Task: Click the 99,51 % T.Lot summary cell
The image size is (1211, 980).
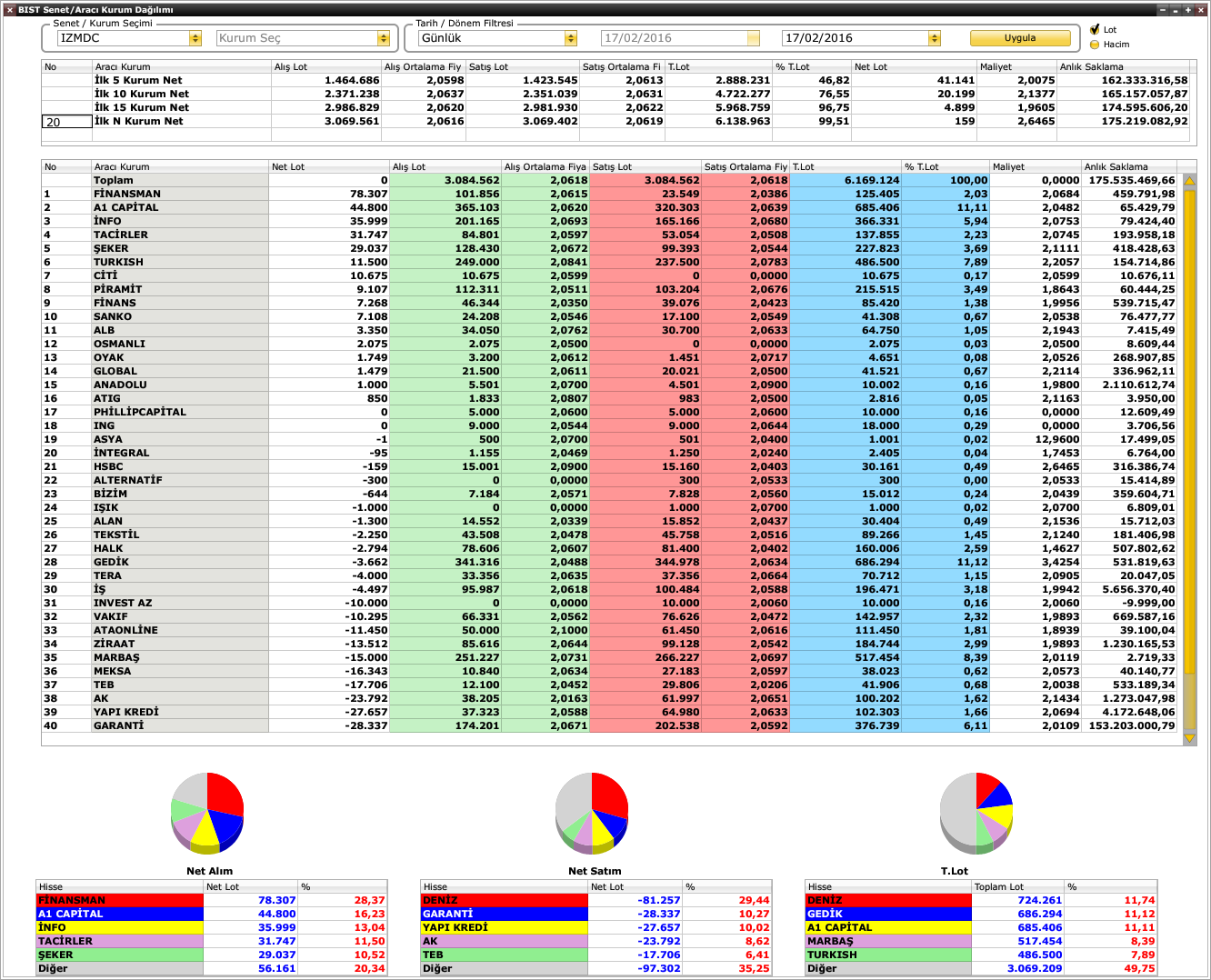Action: 812,121
